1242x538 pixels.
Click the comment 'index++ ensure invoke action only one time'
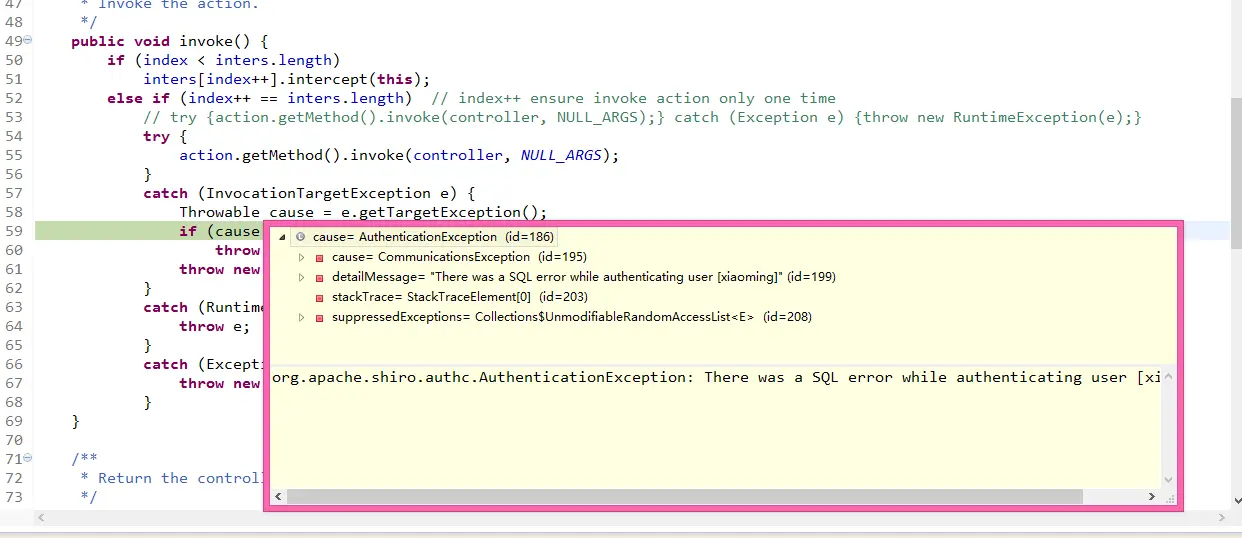[x=647, y=98]
